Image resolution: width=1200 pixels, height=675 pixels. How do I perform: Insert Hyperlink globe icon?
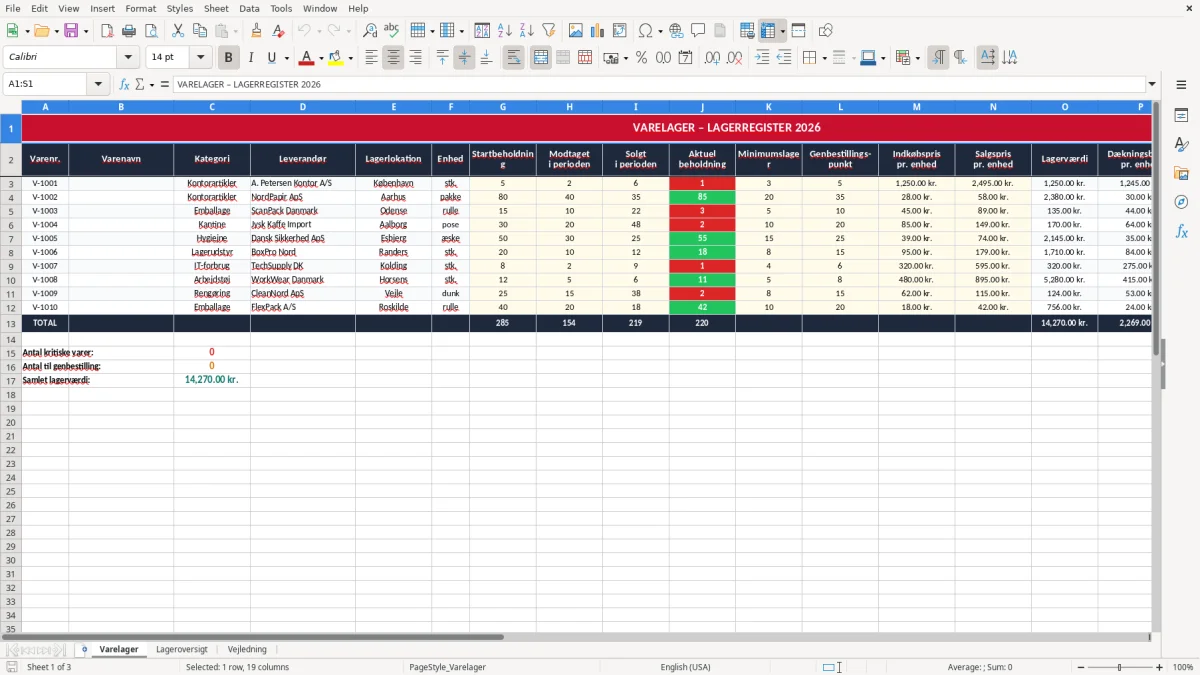coord(677,31)
